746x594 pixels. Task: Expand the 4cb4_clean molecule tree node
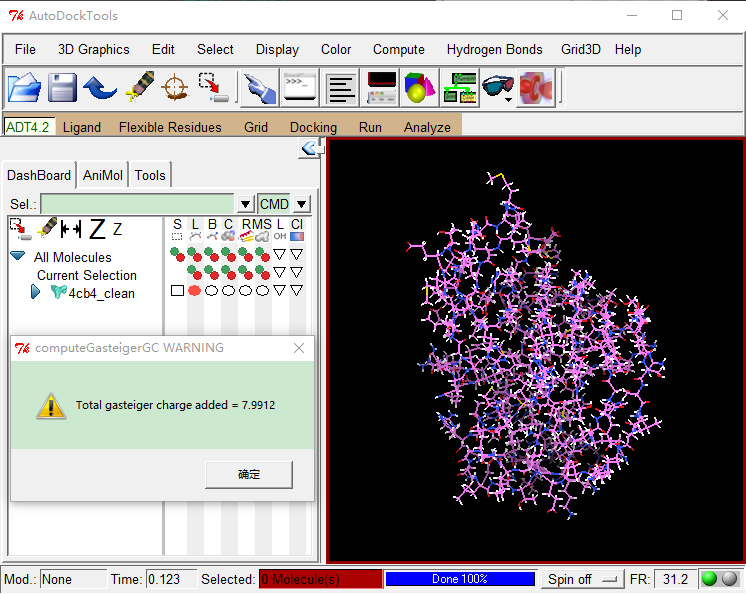(x=36, y=293)
